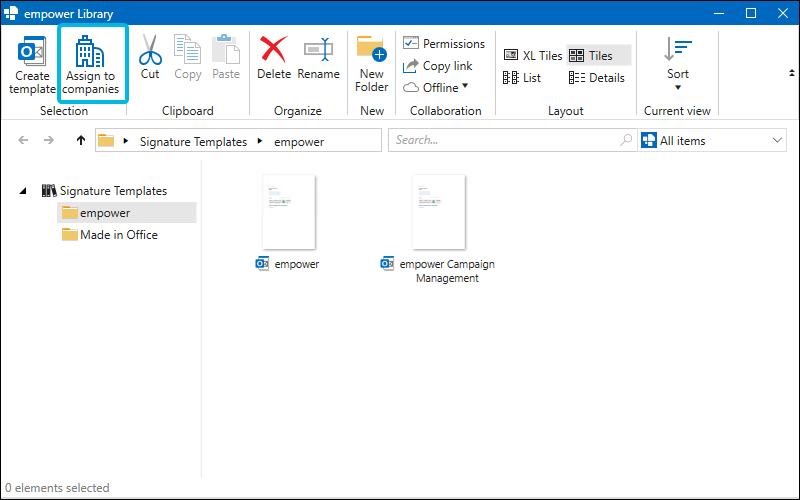
Task: Click the Create template Outlook icon
Action: coord(32,51)
